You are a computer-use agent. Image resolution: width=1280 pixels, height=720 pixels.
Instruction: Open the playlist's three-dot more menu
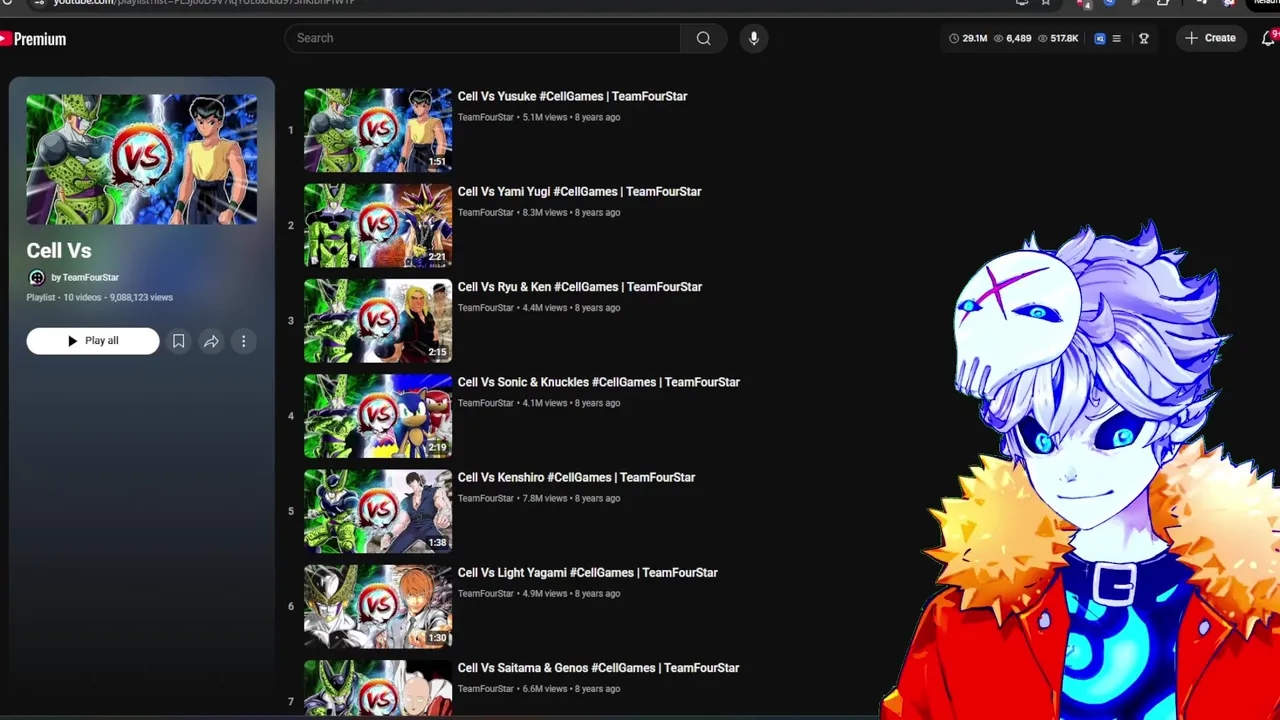coord(243,341)
